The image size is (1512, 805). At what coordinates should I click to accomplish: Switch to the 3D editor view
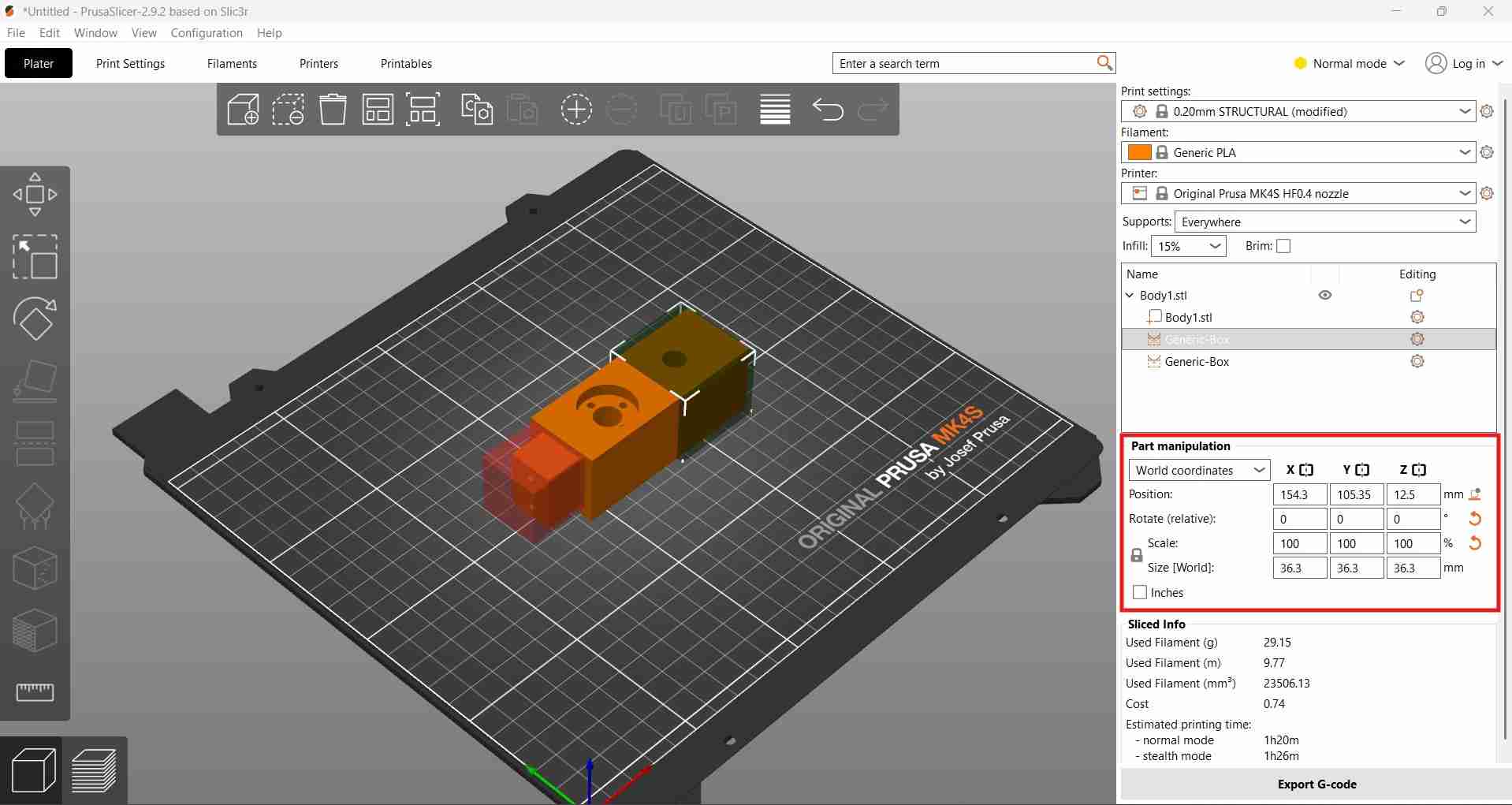(x=34, y=770)
